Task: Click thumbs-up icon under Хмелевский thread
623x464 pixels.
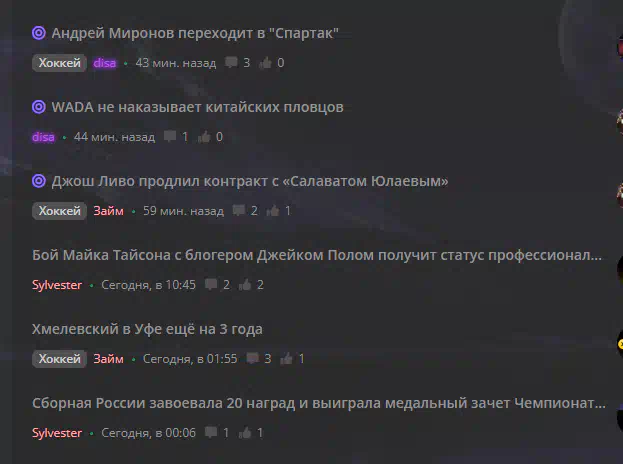Action: (286, 358)
